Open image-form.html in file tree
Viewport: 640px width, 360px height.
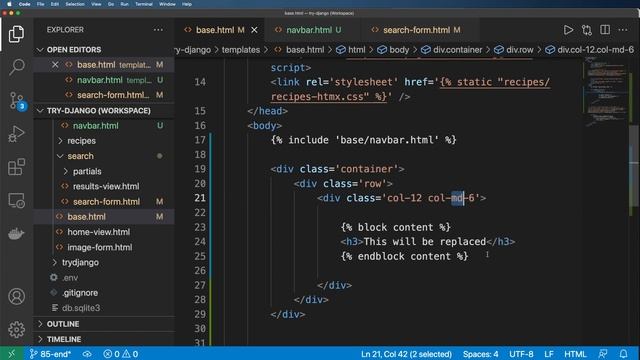click(100, 247)
